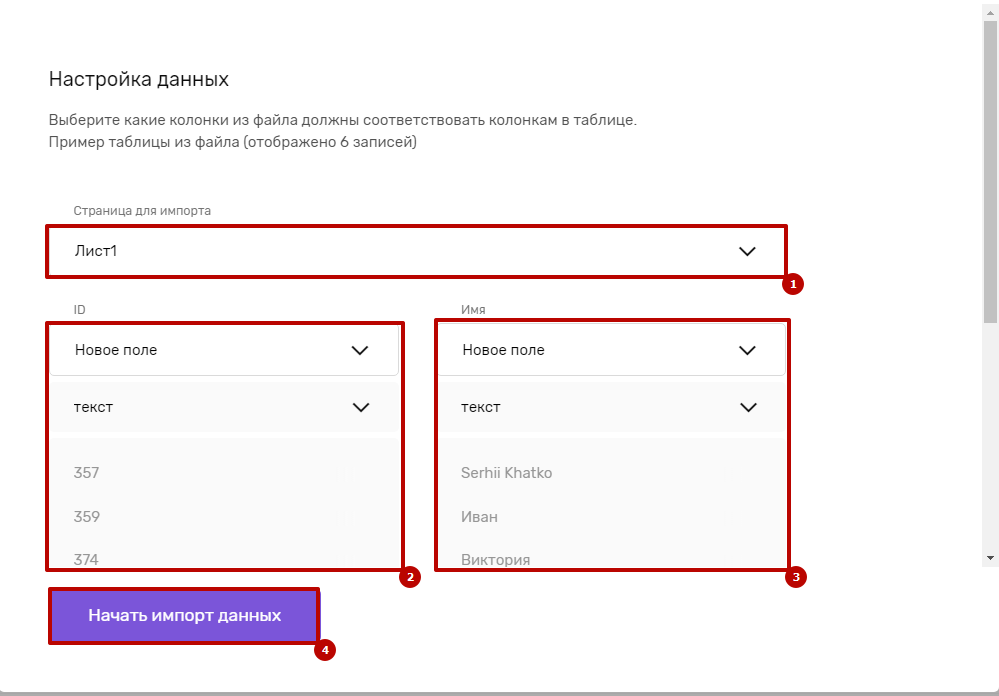Open the Новое поле dropdown under ID
The image size is (999, 696).
[x=224, y=350]
